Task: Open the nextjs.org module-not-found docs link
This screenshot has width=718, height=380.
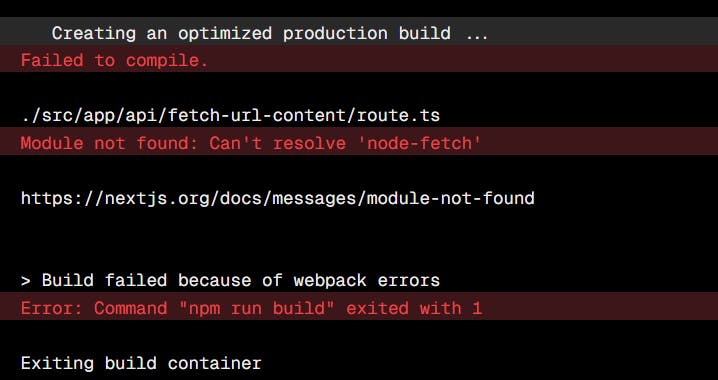Action: pyautogui.click(x=278, y=198)
